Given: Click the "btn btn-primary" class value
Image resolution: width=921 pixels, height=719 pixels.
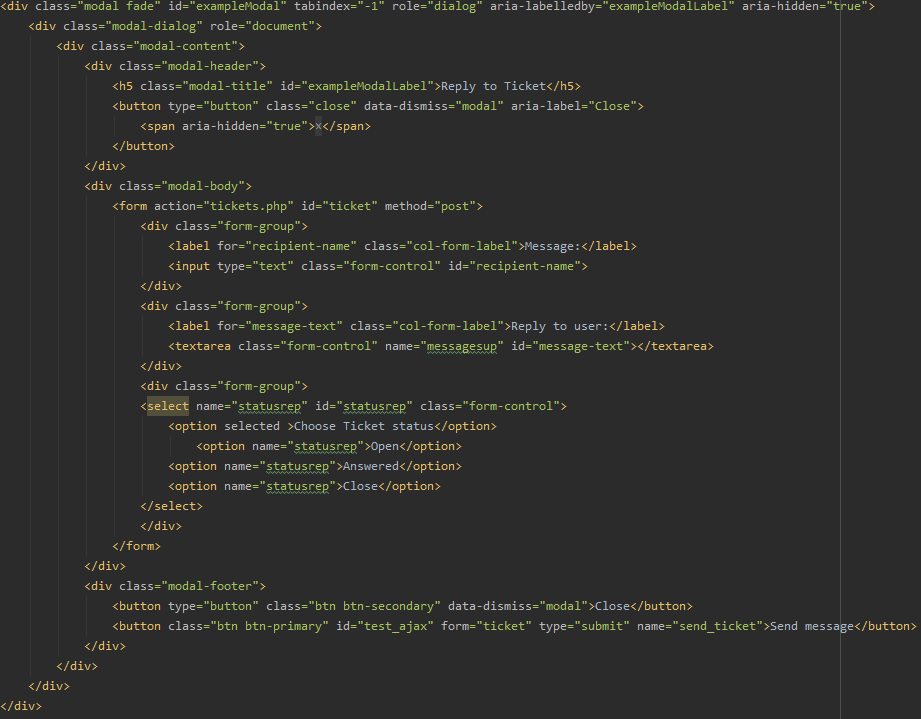Looking at the screenshot, I should click(x=270, y=626).
